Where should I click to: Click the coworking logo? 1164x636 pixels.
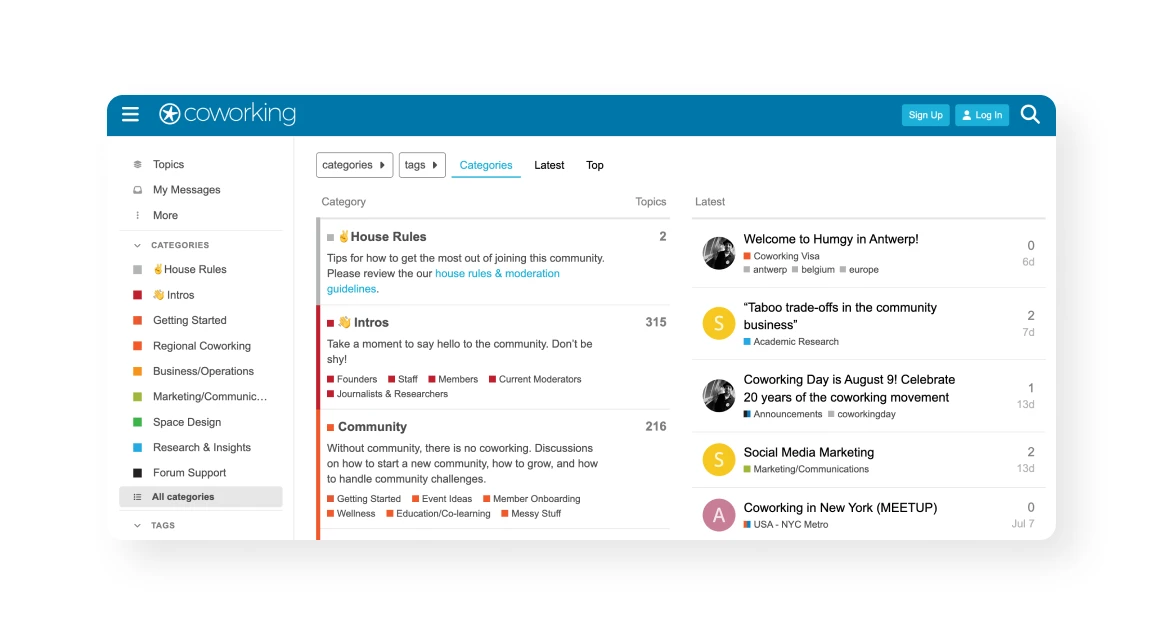(228, 114)
